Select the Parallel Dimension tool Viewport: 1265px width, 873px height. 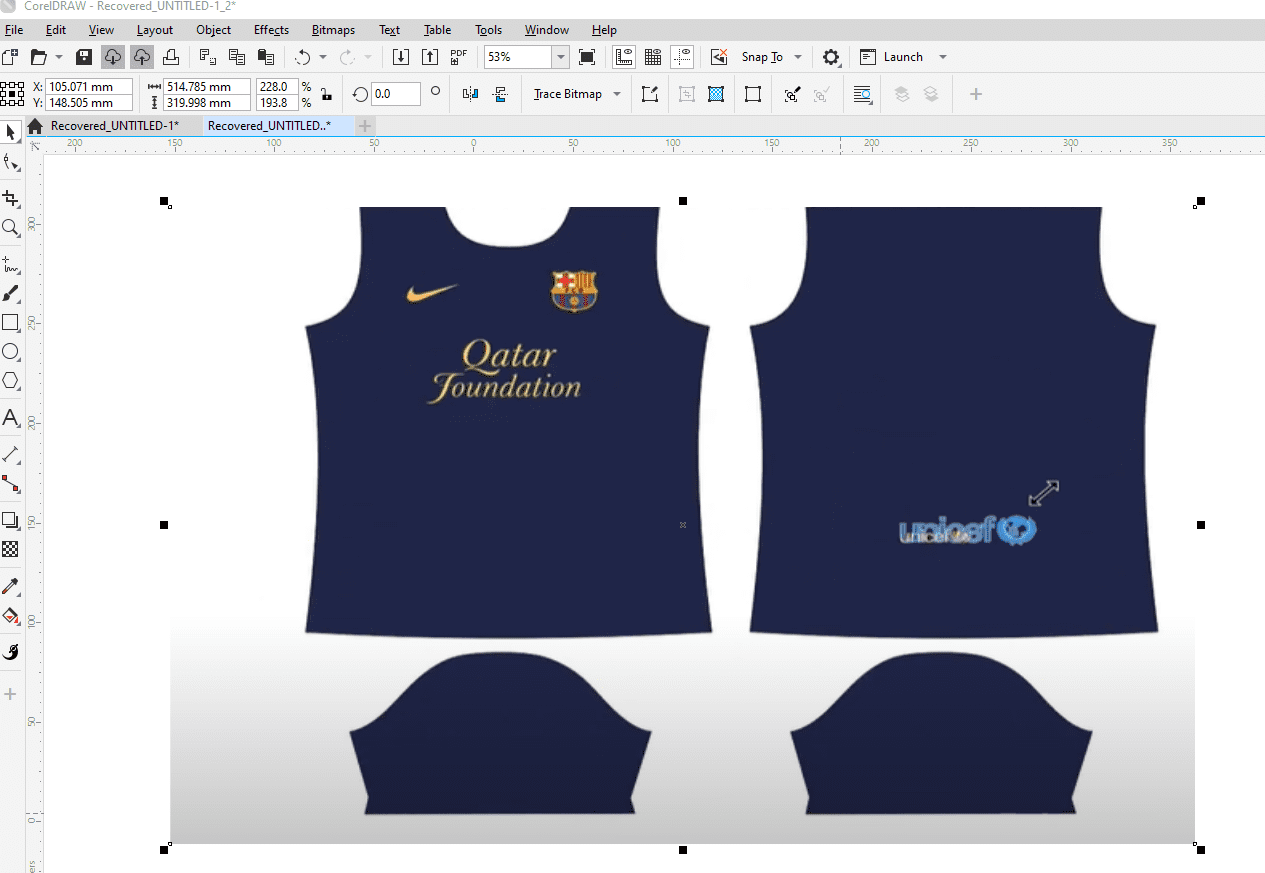(11, 454)
